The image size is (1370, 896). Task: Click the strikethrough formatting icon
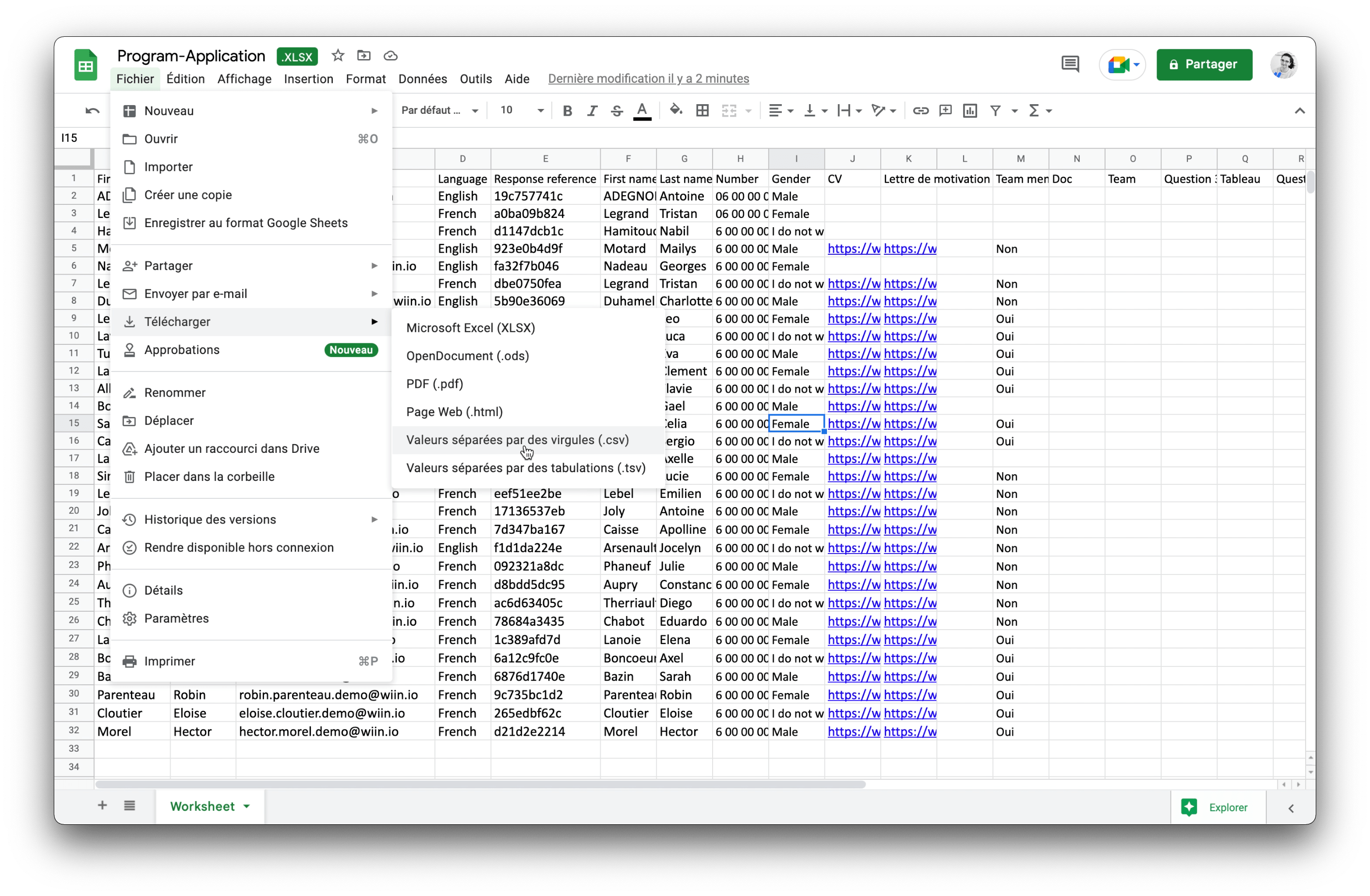(617, 110)
